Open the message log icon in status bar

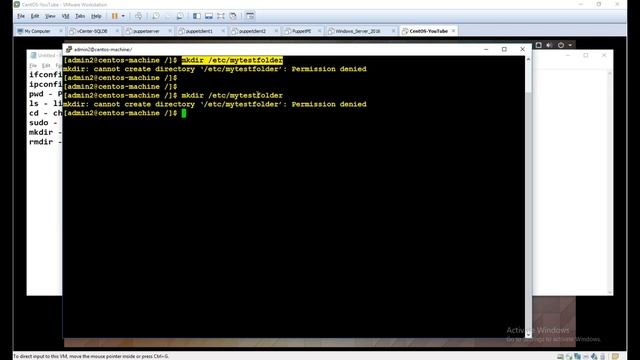(x=616, y=357)
